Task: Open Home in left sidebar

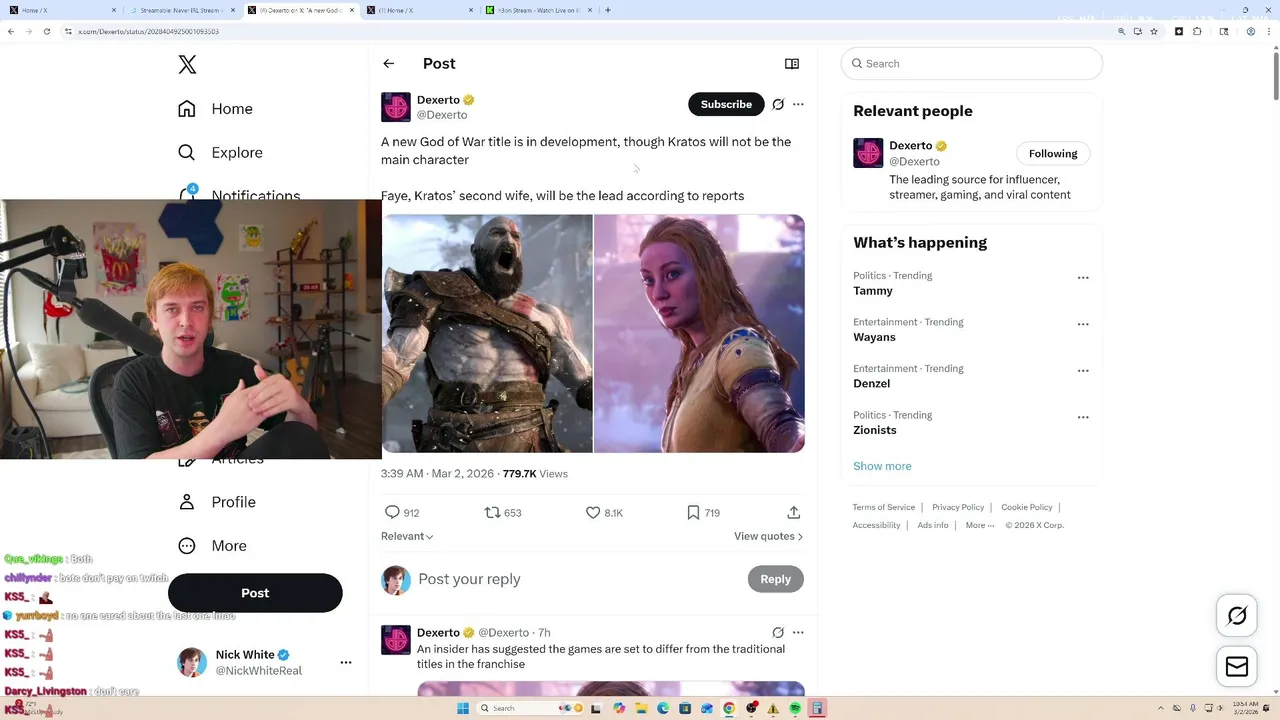Action: (215, 109)
